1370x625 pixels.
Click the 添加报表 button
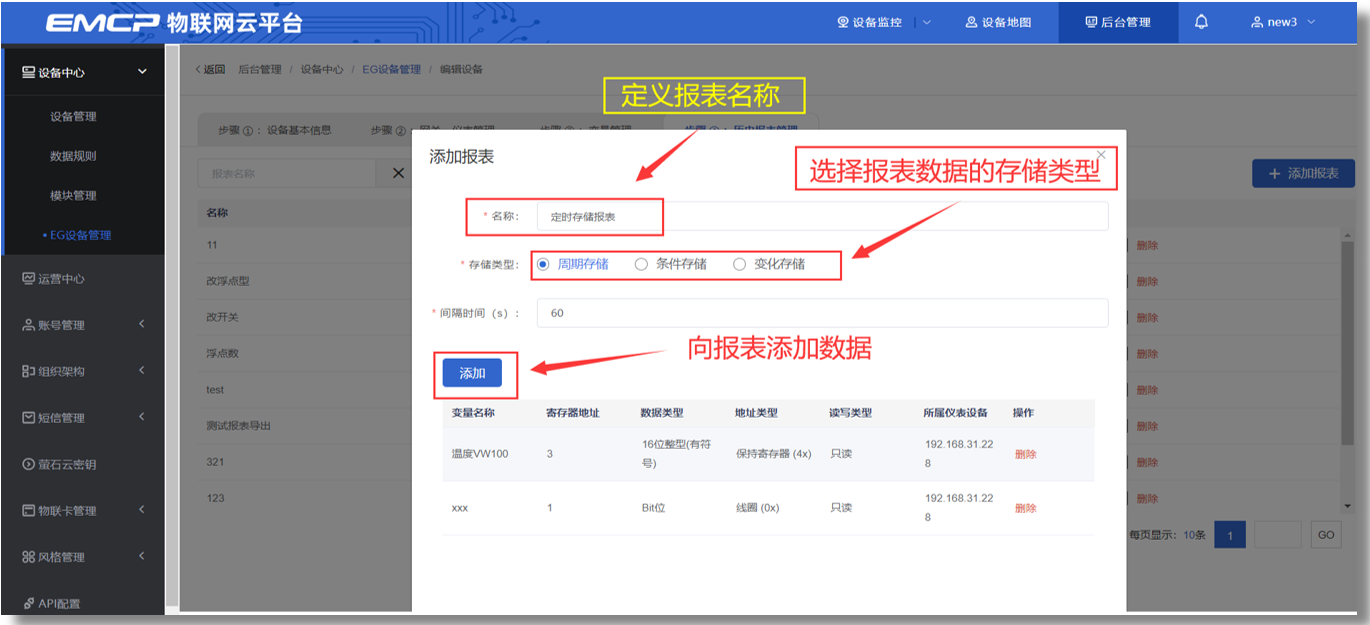(1303, 173)
